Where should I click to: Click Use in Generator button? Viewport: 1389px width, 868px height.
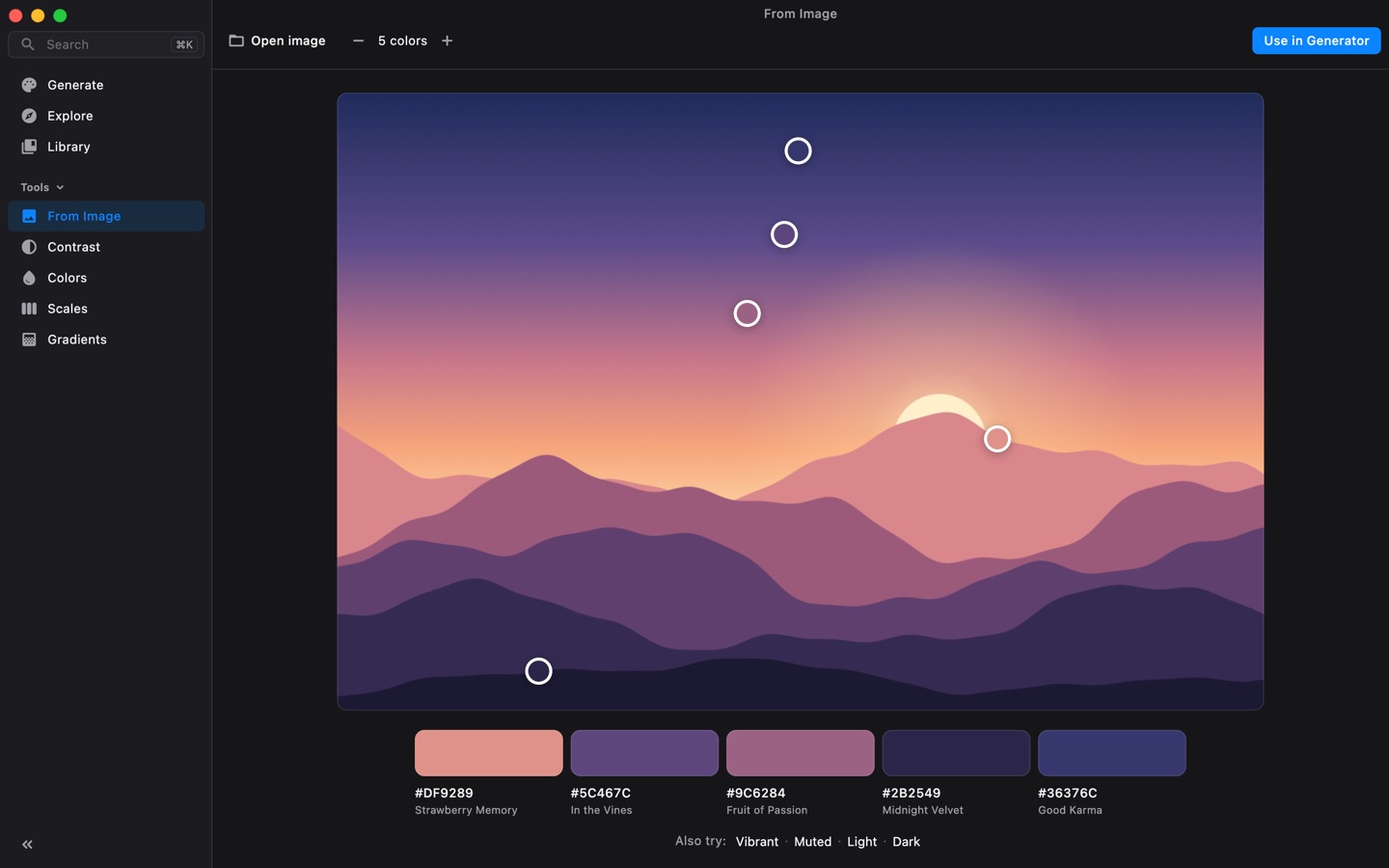tap(1316, 41)
